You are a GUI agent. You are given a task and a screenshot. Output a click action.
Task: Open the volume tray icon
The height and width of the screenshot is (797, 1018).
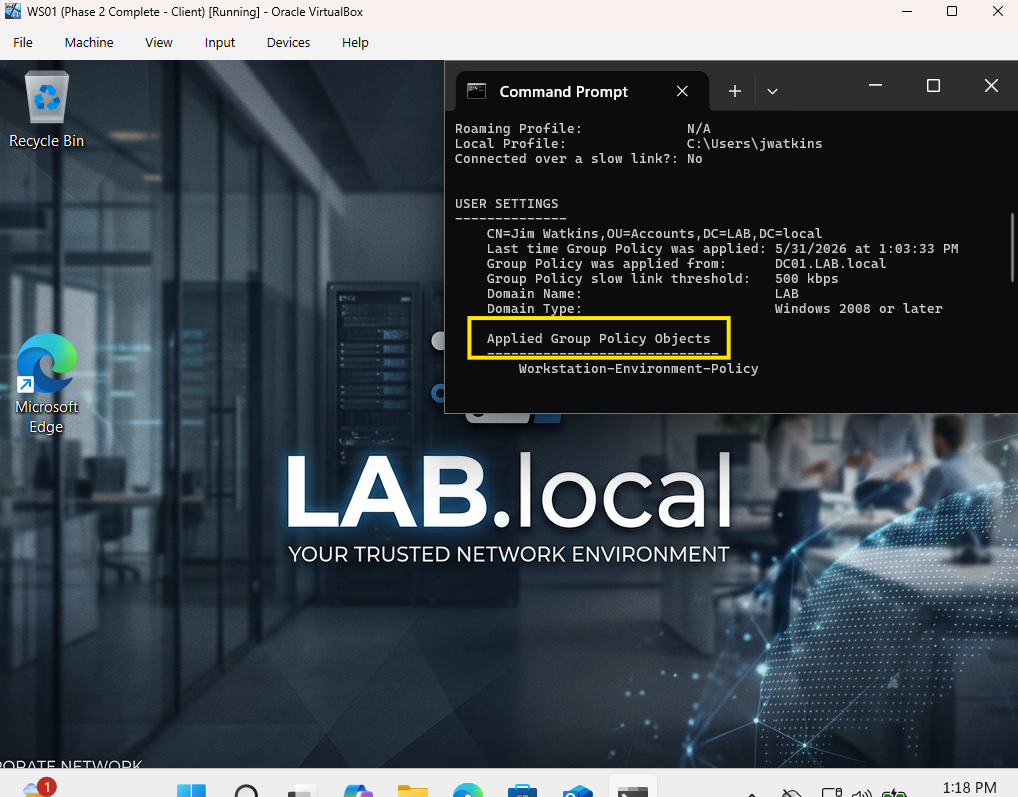click(x=862, y=793)
